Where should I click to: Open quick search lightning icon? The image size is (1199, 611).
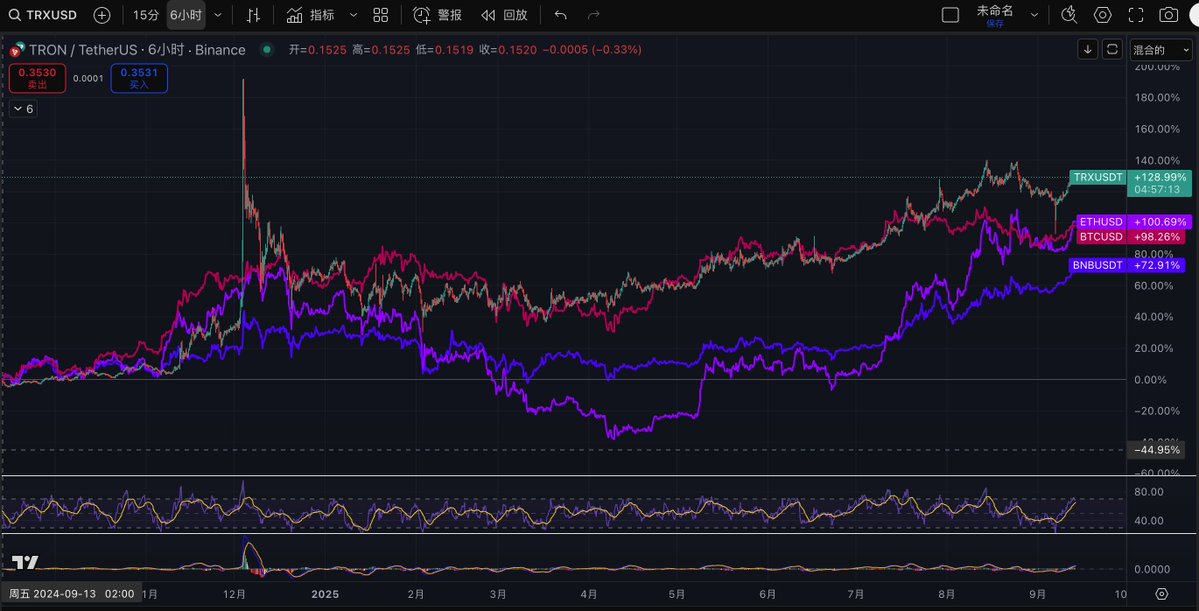point(1070,15)
